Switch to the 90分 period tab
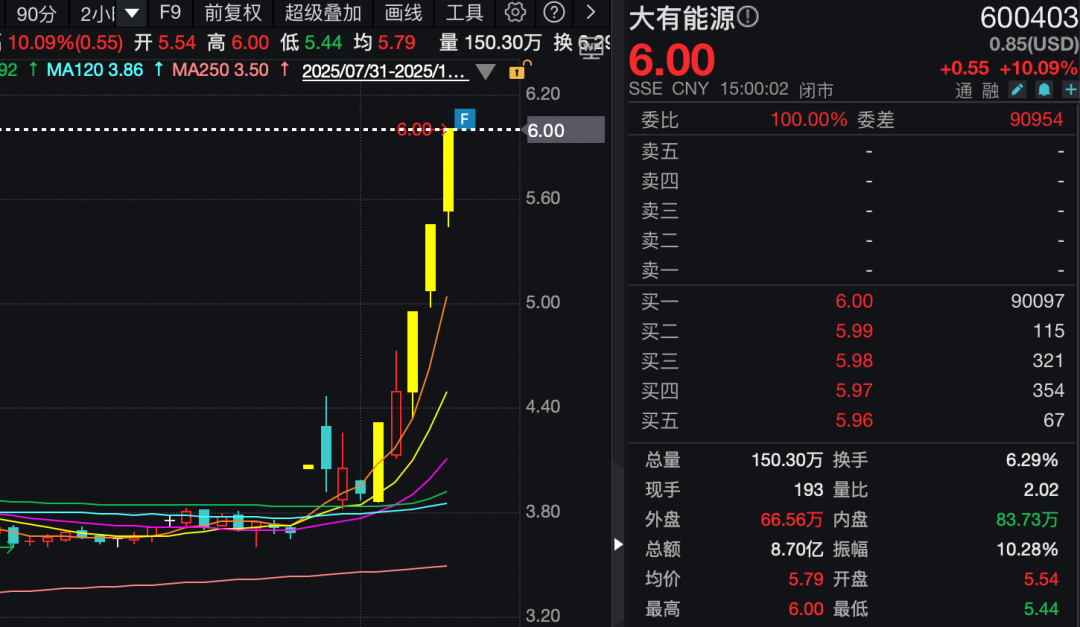This screenshot has height=627, width=1080. click(37, 13)
